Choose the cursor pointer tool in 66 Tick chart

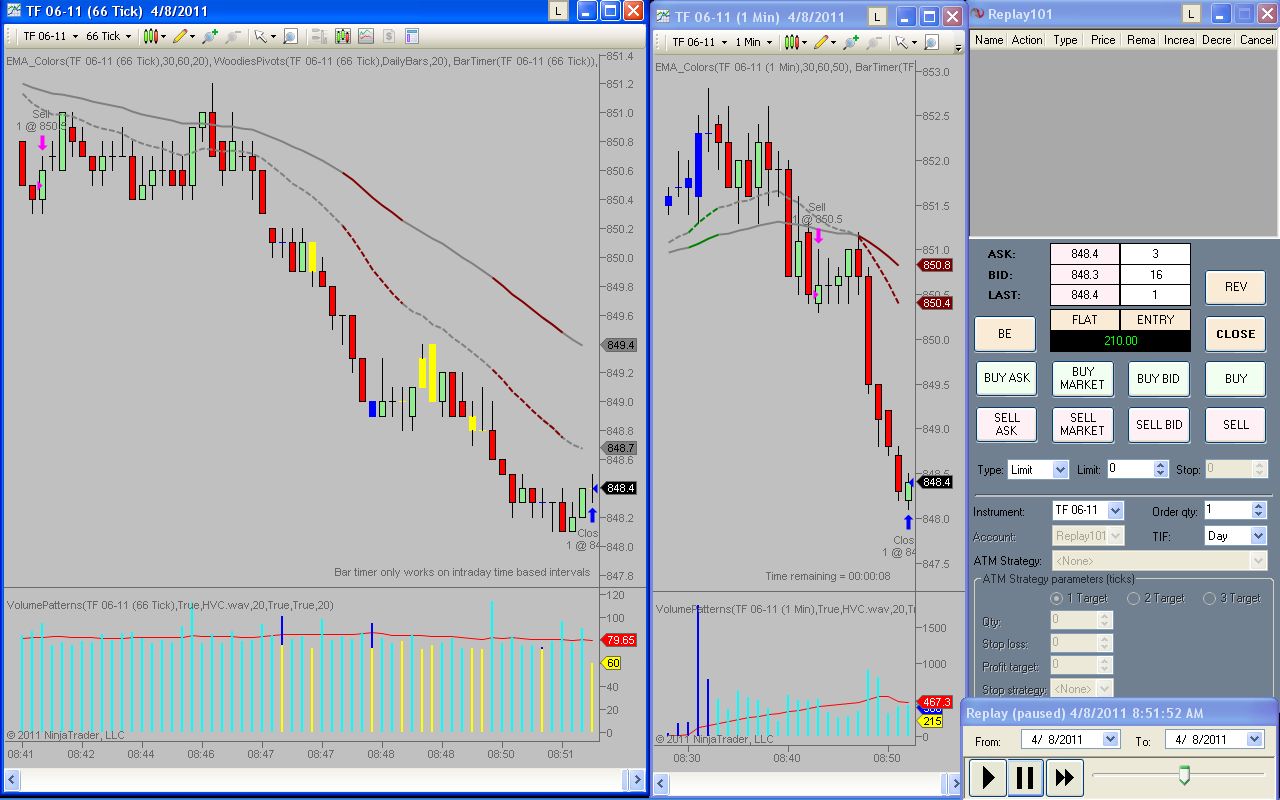(x=264, y=36)
